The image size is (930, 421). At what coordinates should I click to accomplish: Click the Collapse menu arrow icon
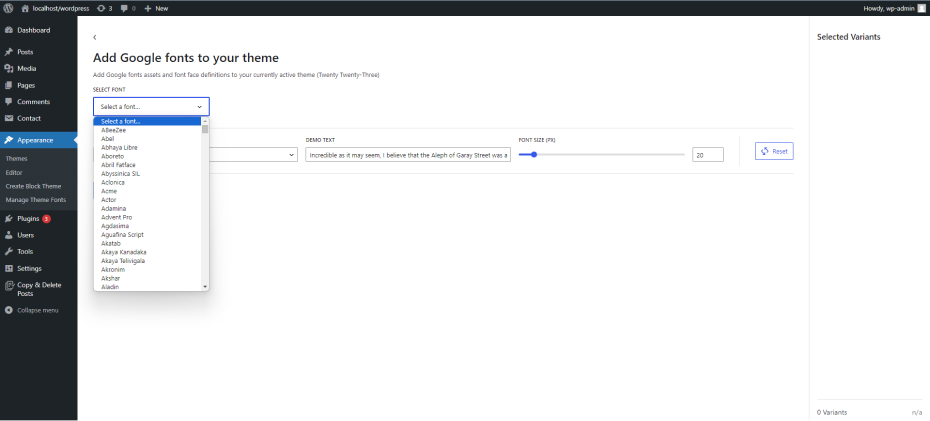[x=8, y=310]
